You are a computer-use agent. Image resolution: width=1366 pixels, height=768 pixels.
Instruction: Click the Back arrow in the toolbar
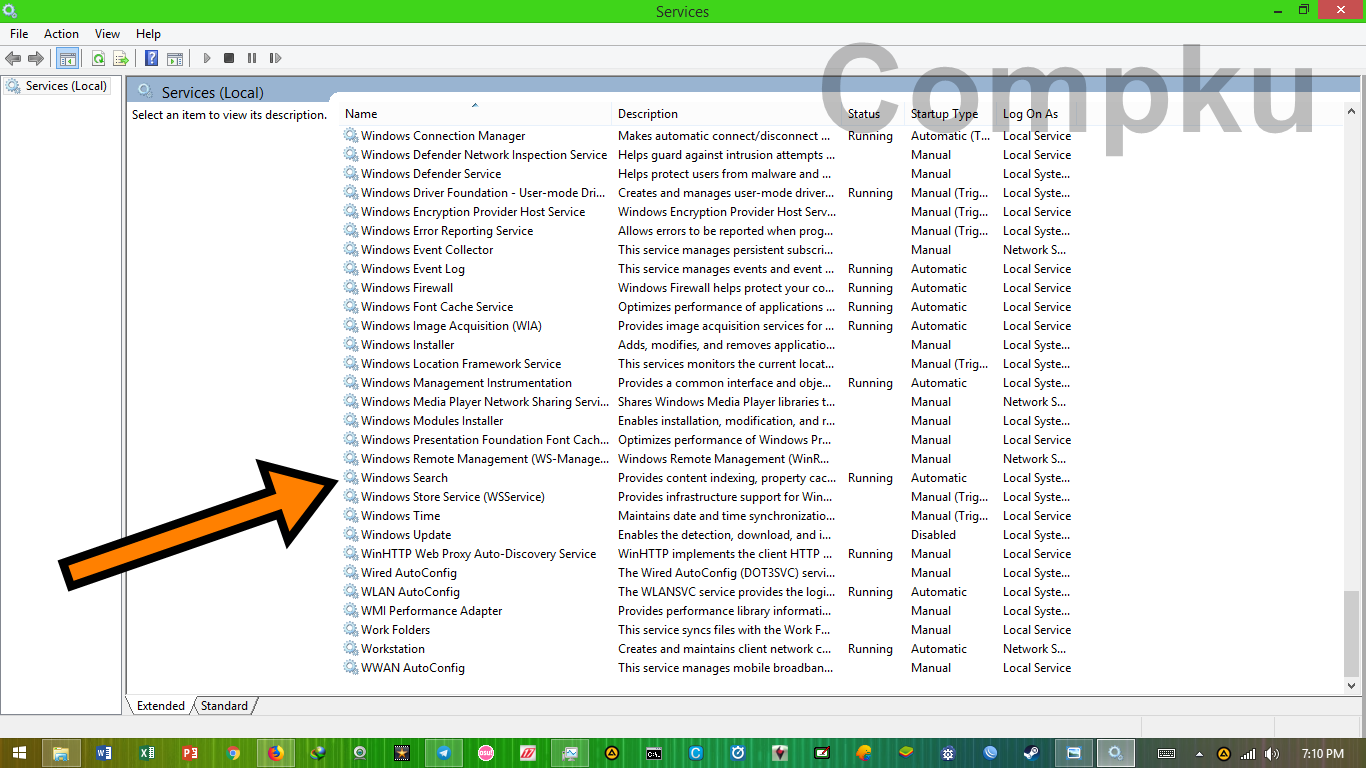14,58
